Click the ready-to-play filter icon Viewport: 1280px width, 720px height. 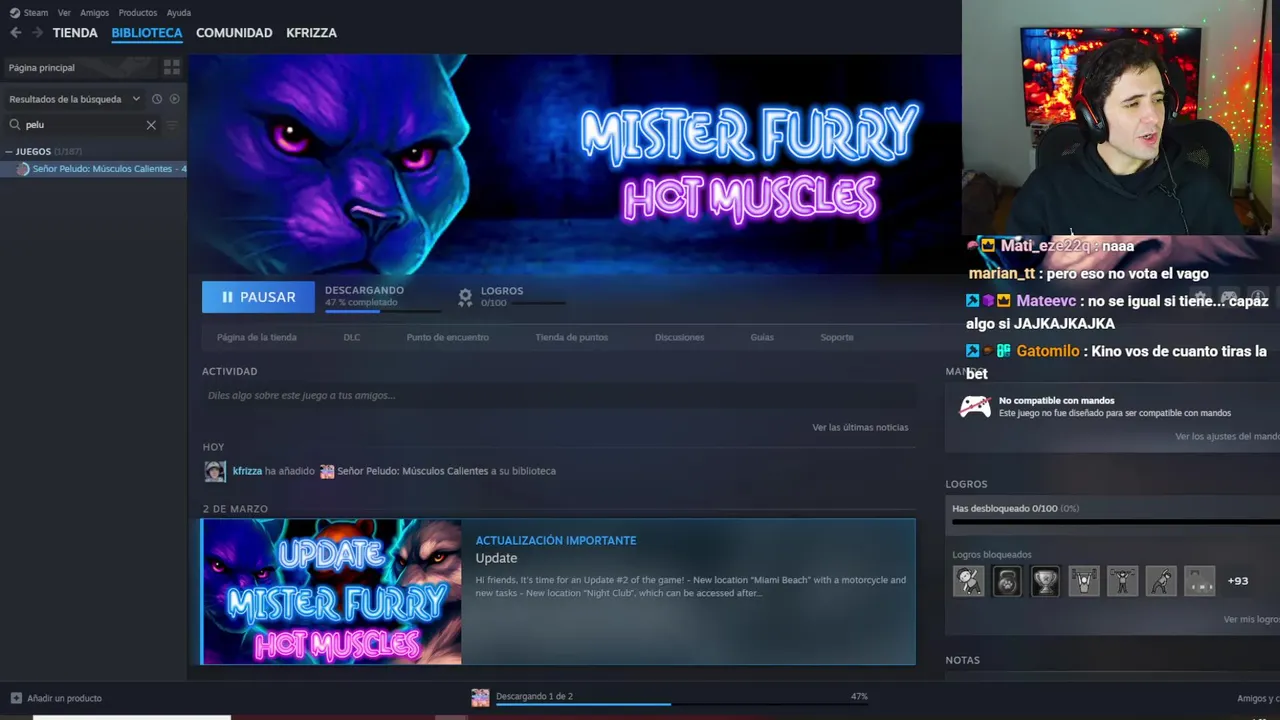click(174, 99)
